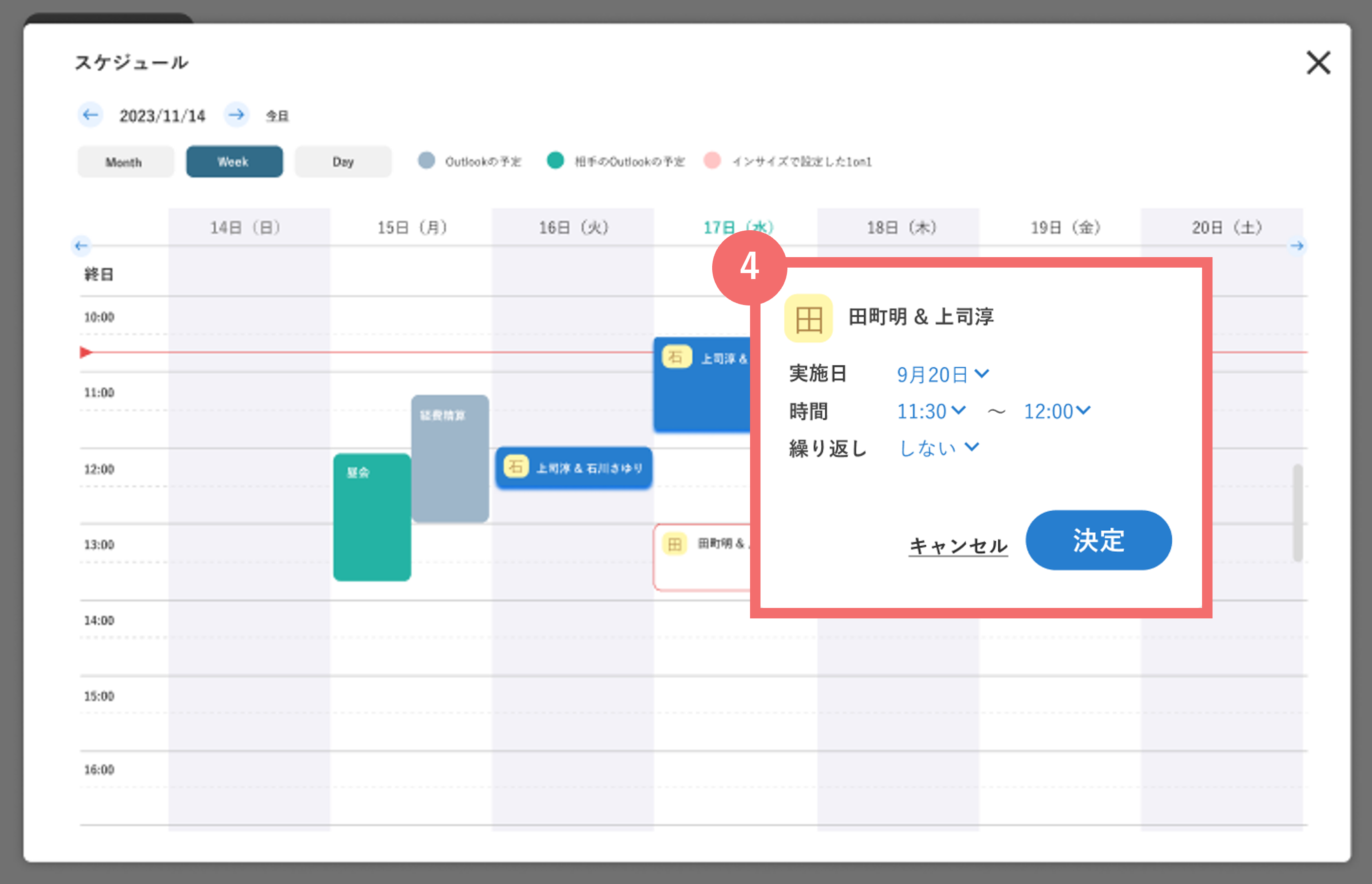Go to the previous week with the left arrow at the calendar edge

click(x=81, y=246)
